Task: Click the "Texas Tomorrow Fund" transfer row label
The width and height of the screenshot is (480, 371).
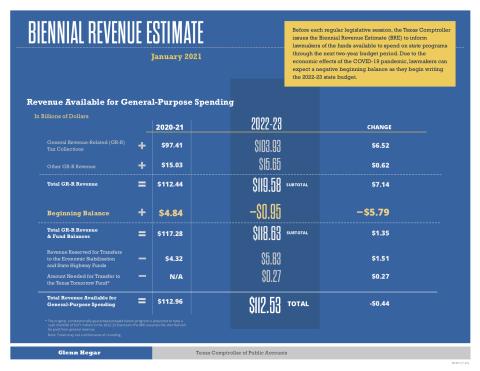Action: pos(83,280)
